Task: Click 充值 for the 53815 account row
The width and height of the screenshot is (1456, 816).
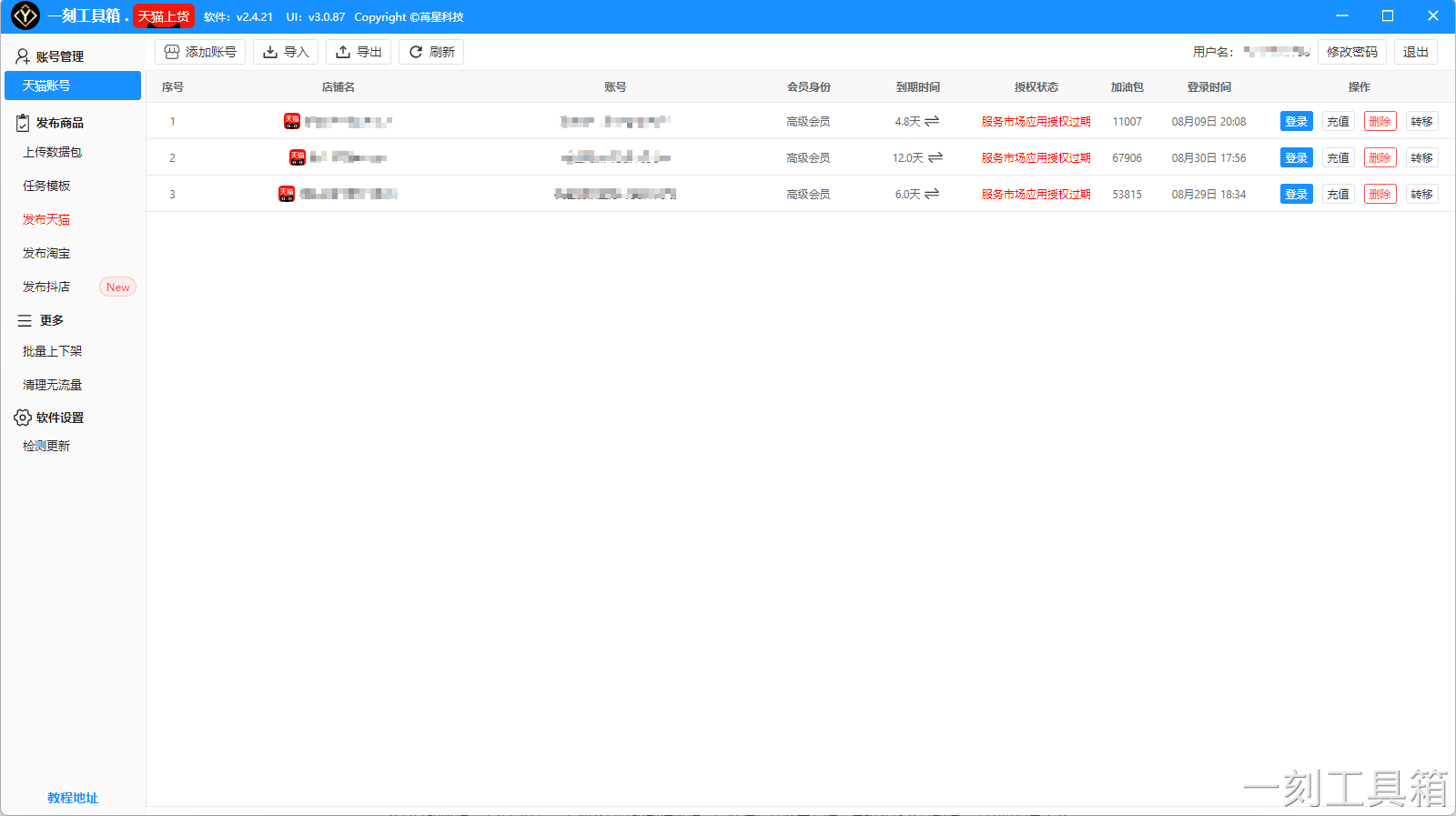Action: (x=1339, y=194)
